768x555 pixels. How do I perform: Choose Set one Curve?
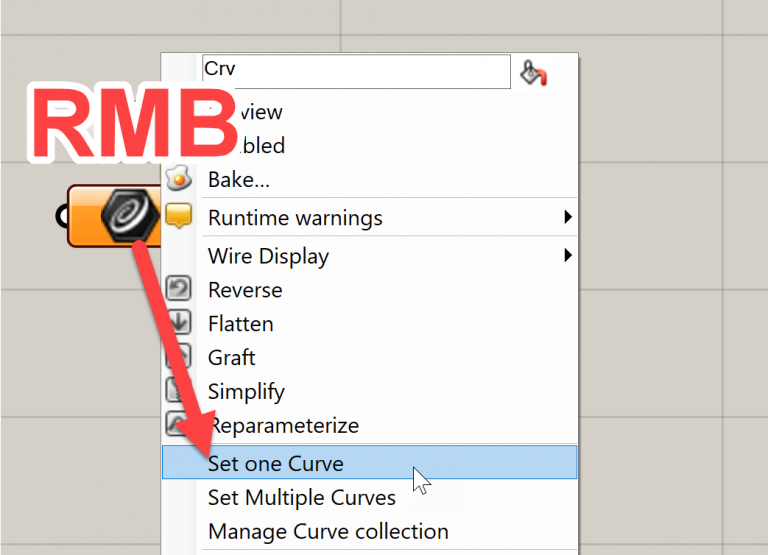[275, 463]
